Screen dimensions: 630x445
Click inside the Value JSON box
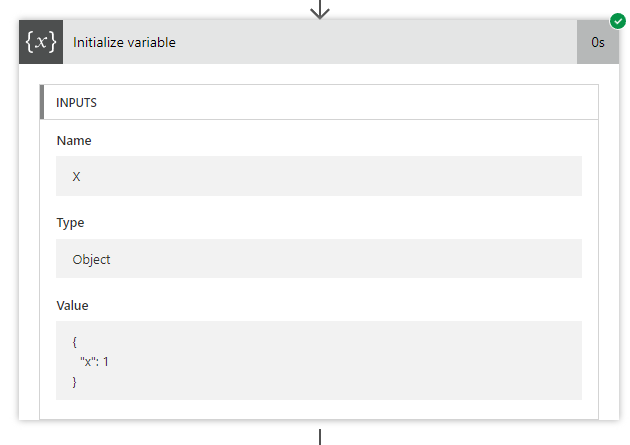(319, 360)
